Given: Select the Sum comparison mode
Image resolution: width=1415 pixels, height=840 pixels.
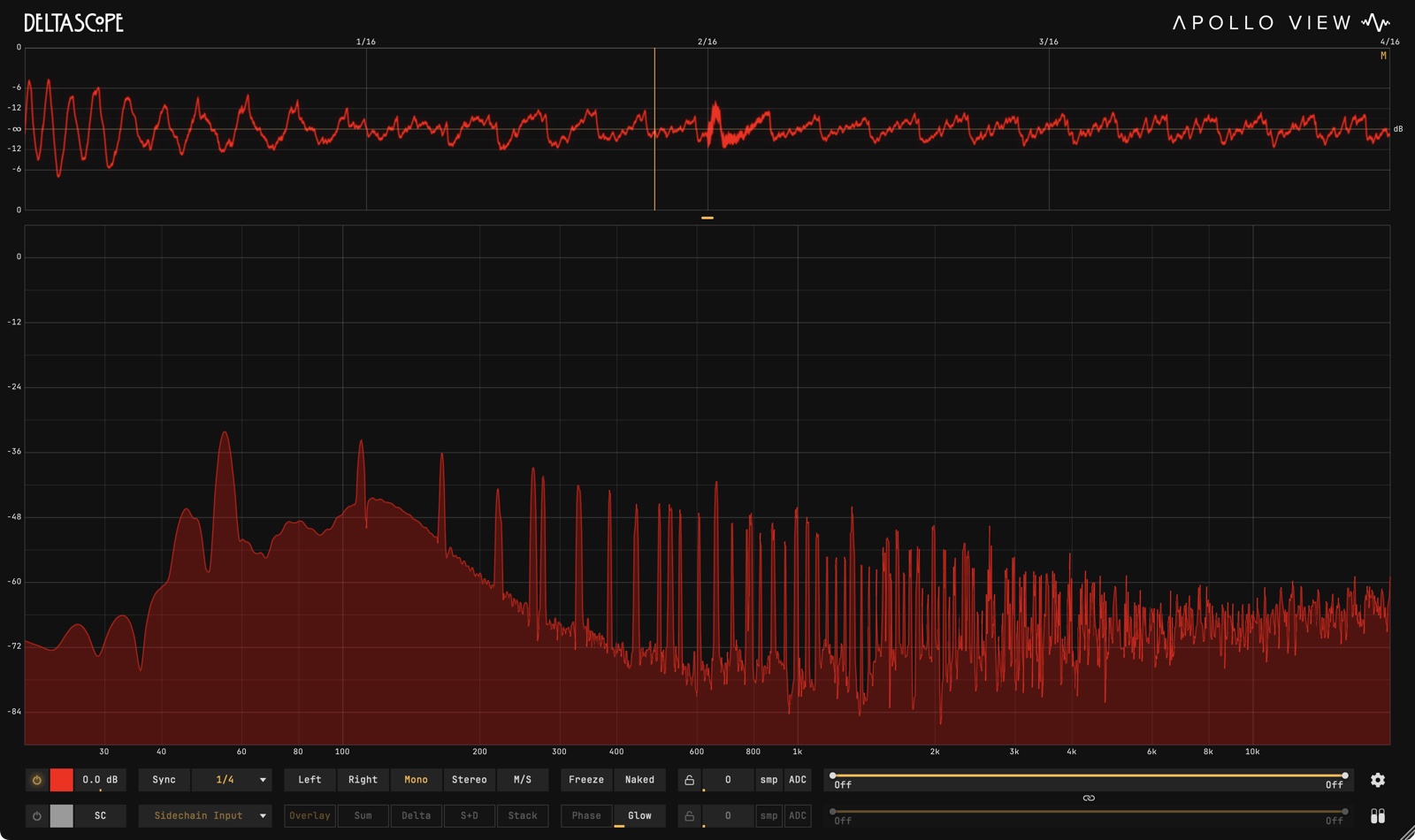Looking at the screenshot, I should (363, 816).
